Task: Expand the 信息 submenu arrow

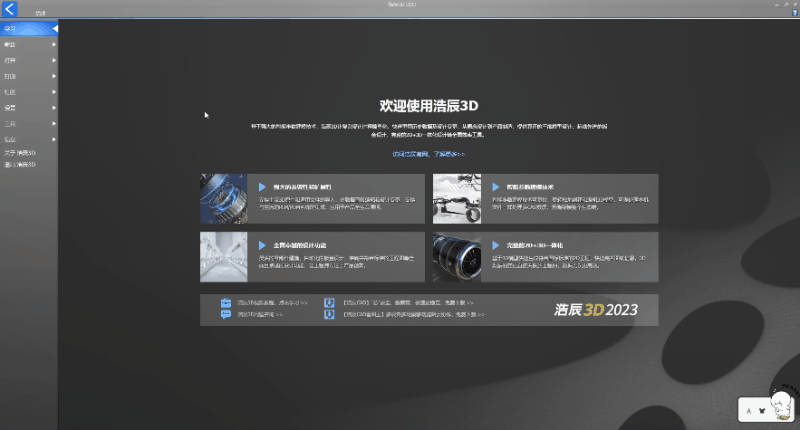Action: [54, 139]
